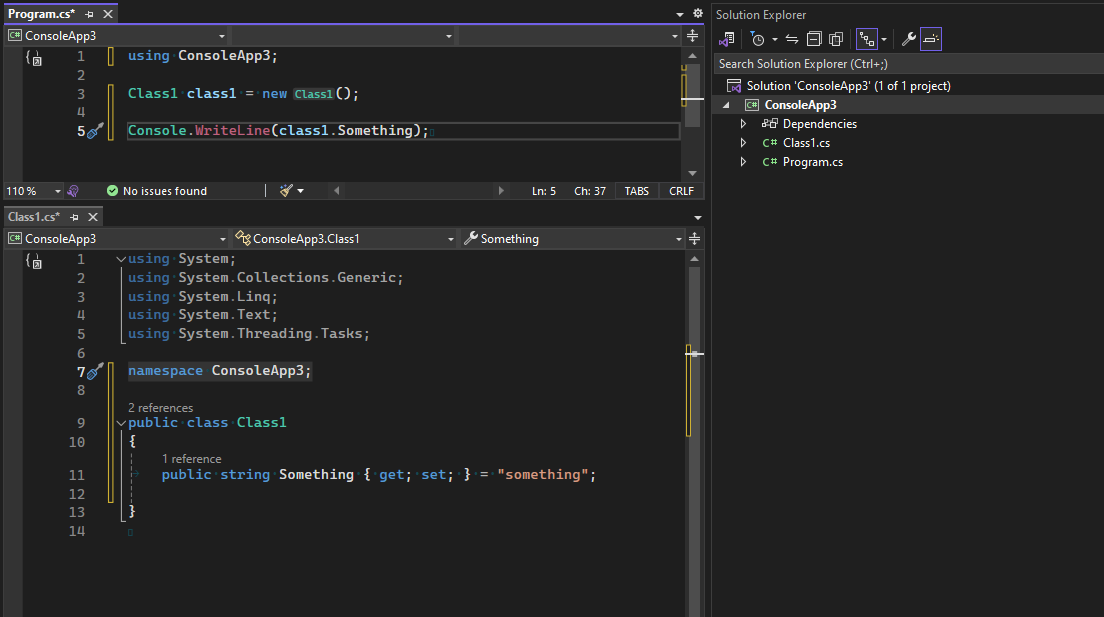The height and width of the screenshot is (617, 1104).
Task: Open Program.cs members navigation dropdown
Action: (x=570, y=36)
